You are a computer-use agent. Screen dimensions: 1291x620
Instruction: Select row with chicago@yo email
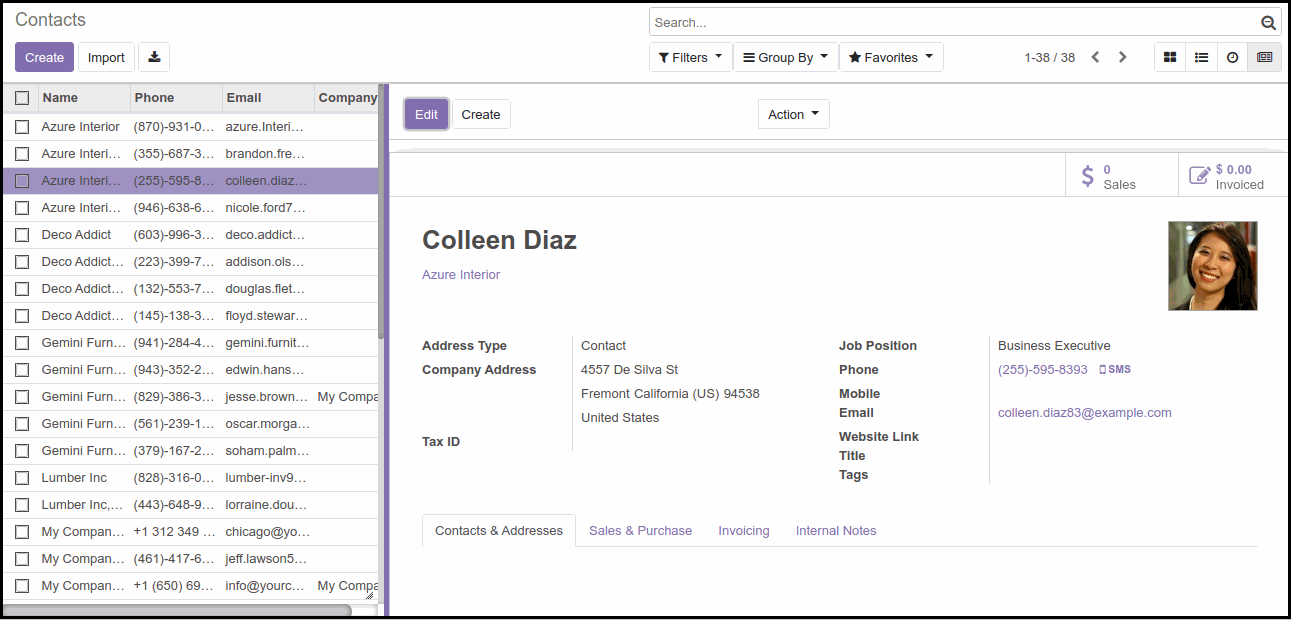(x=190, y=532)
